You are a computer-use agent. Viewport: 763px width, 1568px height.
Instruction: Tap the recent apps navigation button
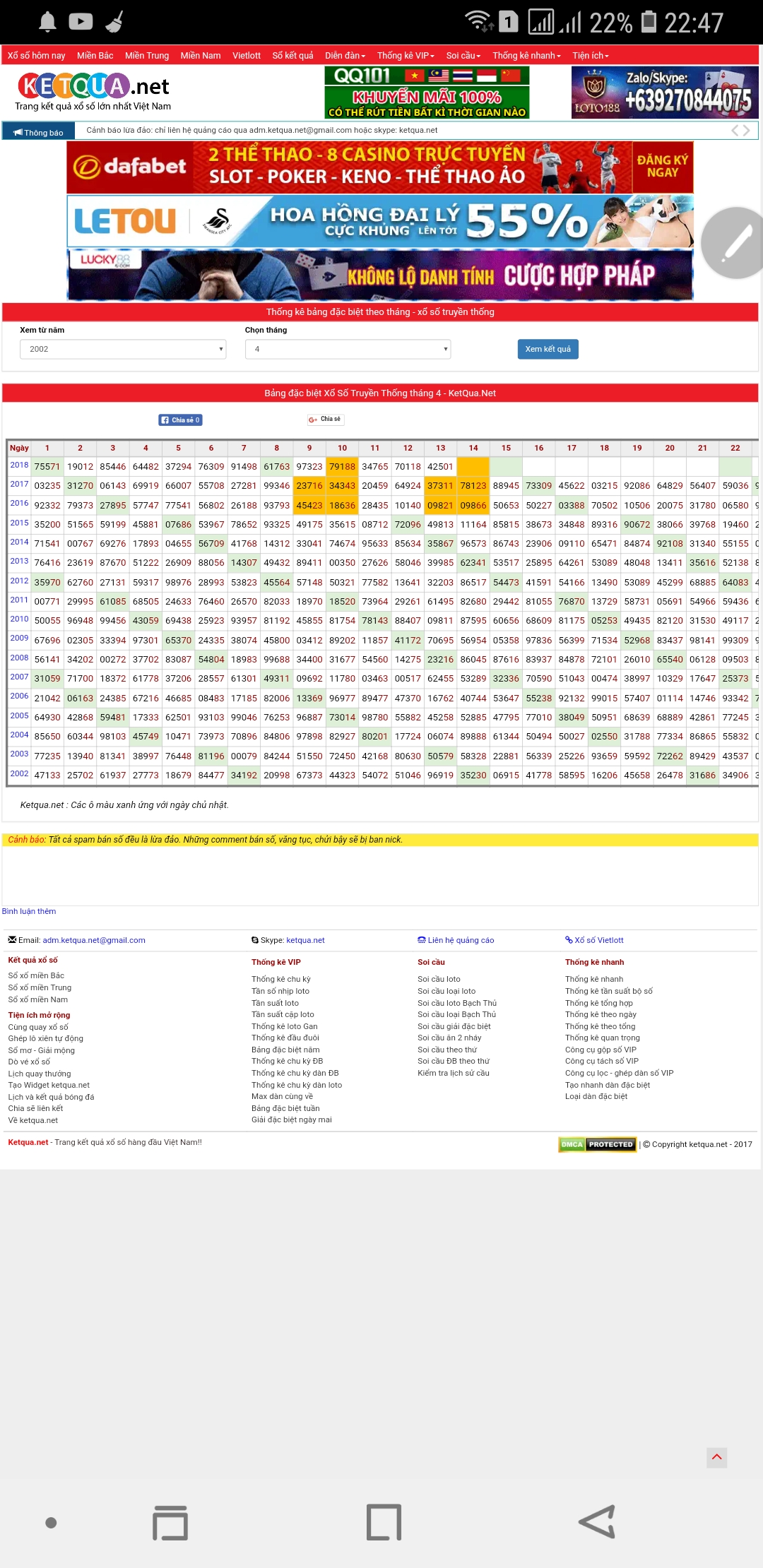click(170, 1522)
